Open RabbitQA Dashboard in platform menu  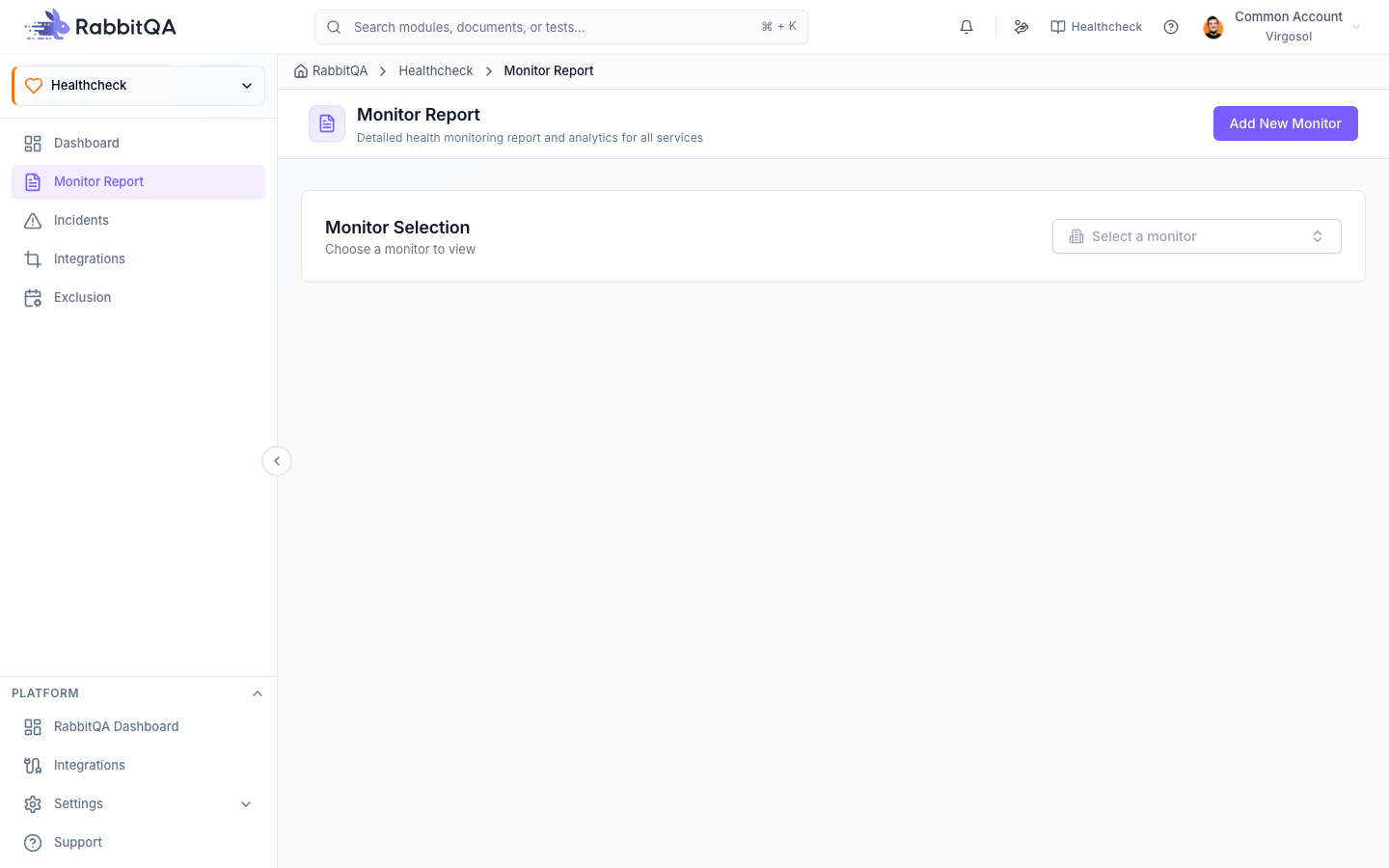[x=138, y=727]
